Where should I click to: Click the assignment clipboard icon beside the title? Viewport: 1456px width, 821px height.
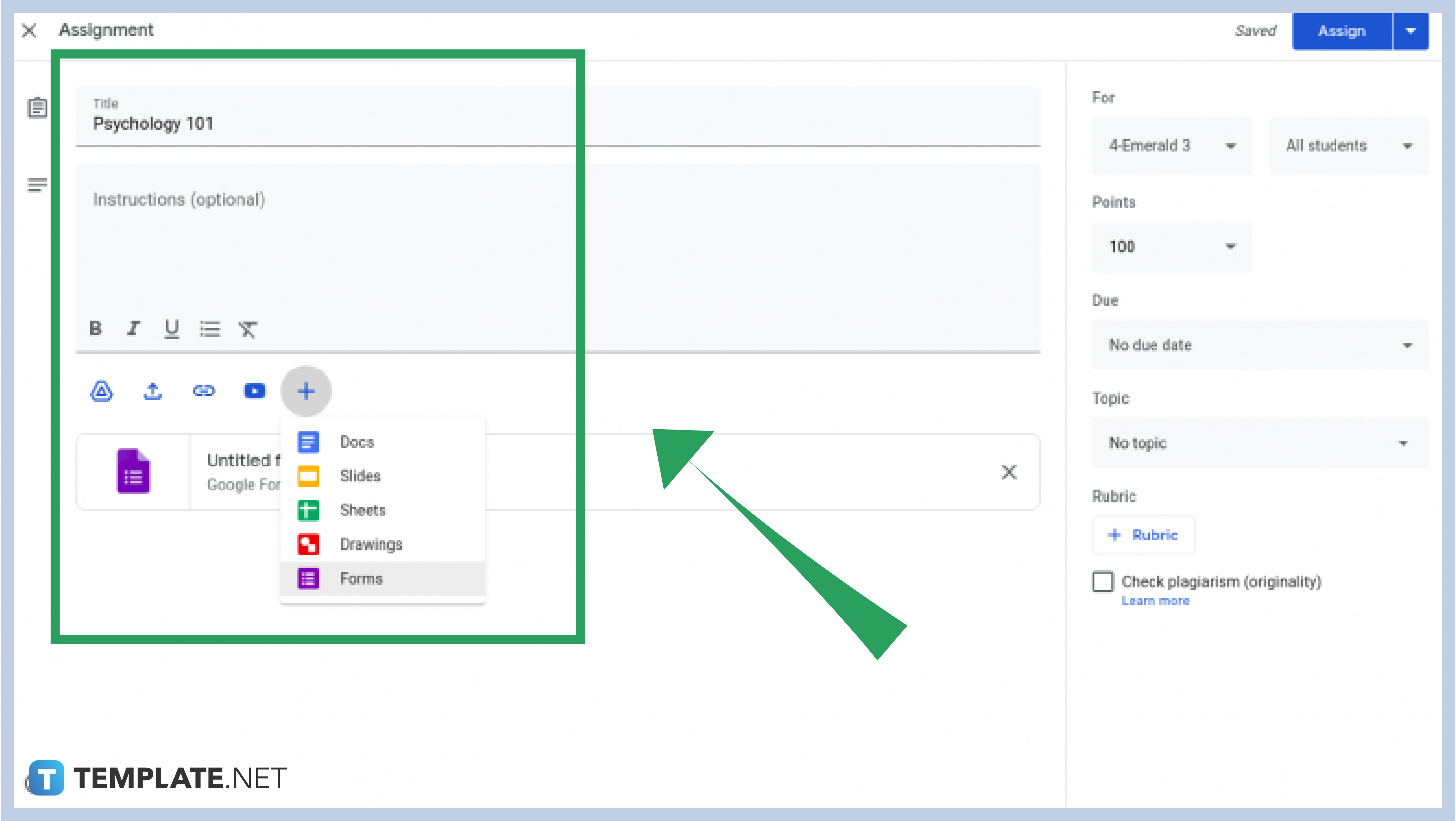point(38,107)
